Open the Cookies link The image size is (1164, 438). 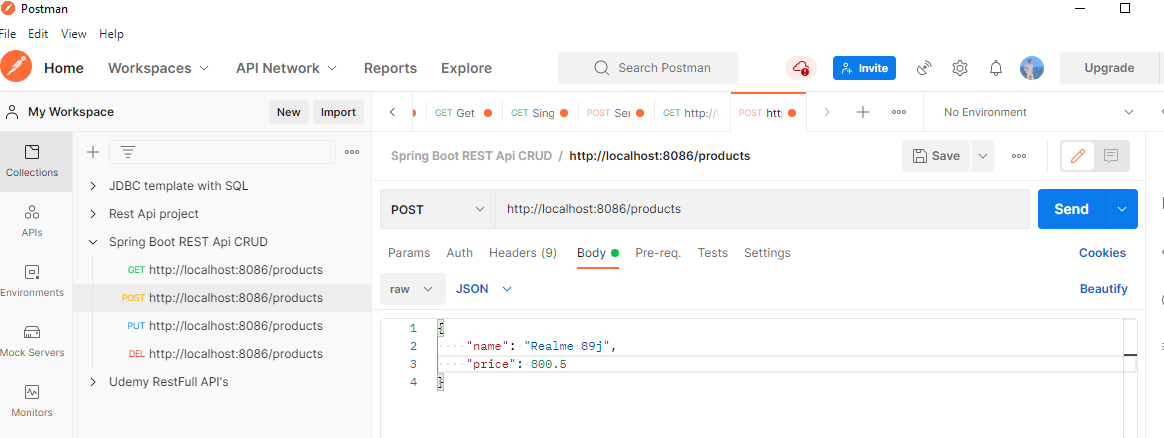tap(1102, 253)
